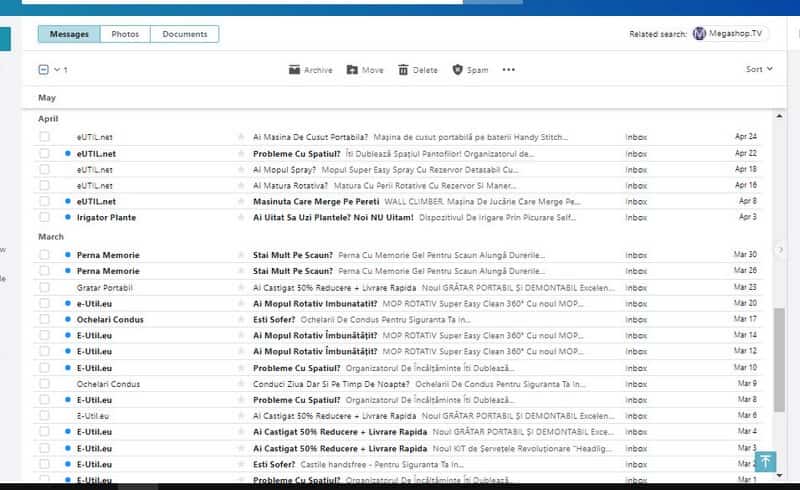Click the teal scroll-to-top arrow button
Image resolution: width=800 pixels, height=490 pixels.
coord(765,461)
